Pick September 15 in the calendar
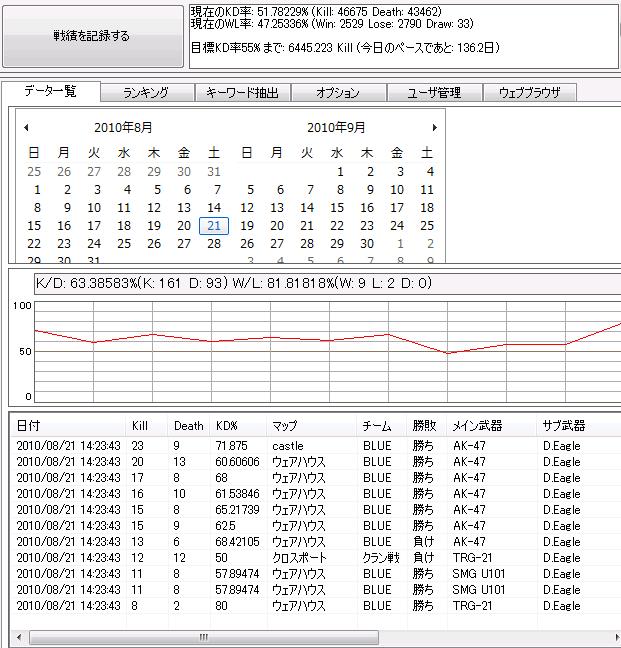The image size is (621, 648). 337,207
